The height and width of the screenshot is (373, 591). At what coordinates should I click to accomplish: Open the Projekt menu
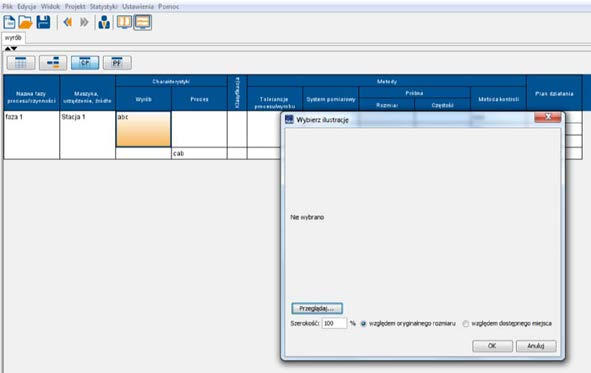coord(75,6)
